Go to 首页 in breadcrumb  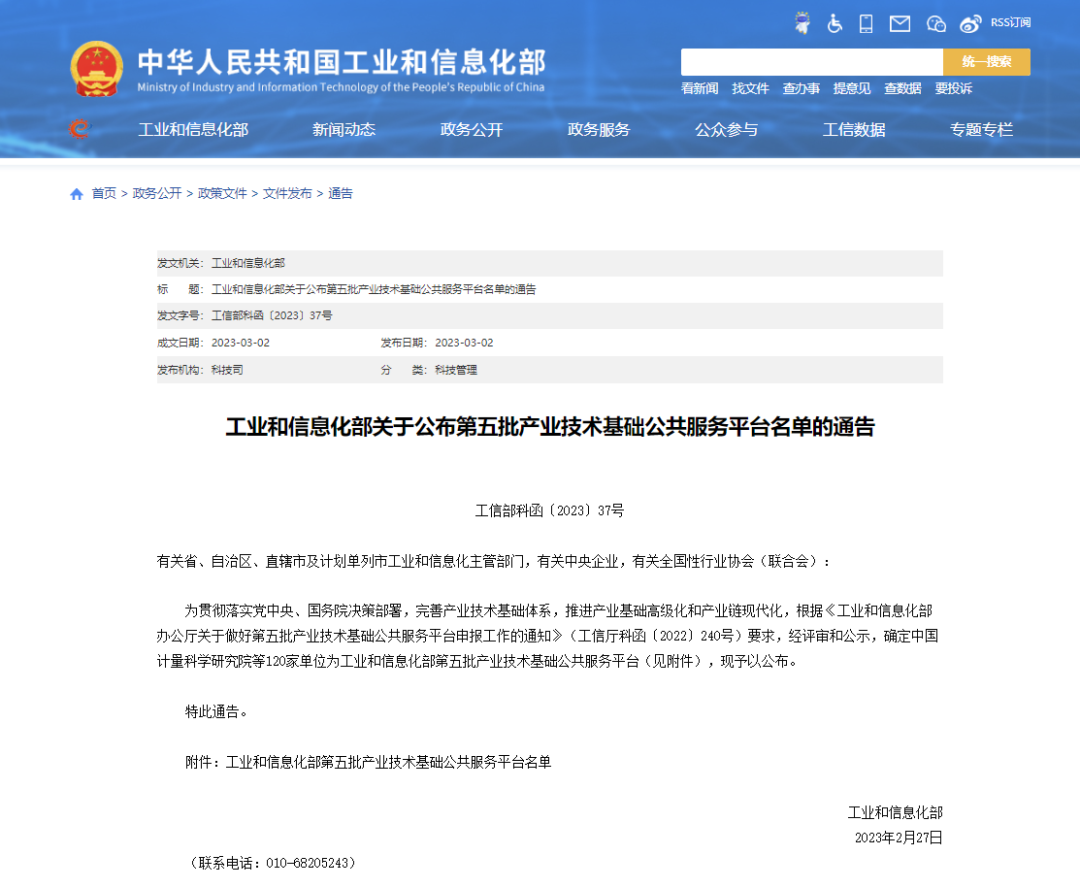tap(104, 194)
